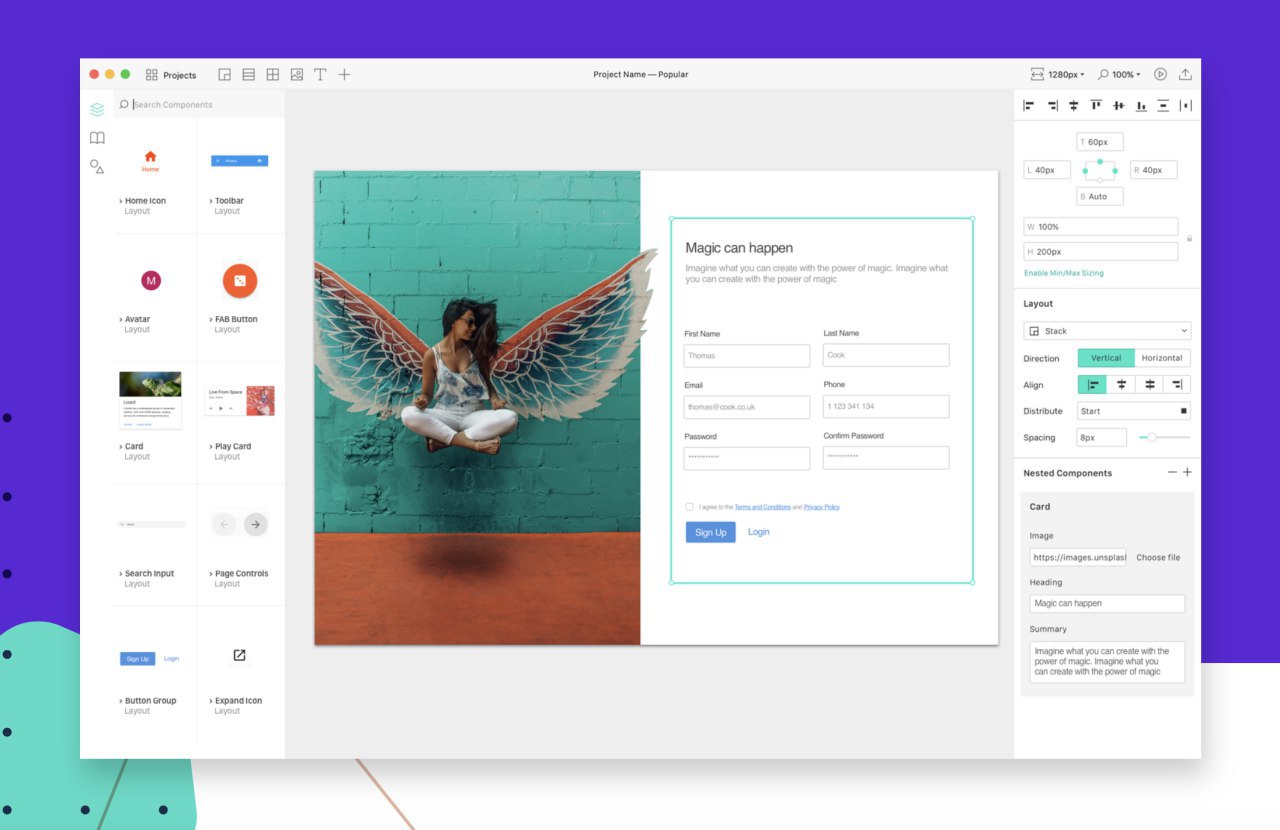Screen dimensions: 1280x830
Task: Select the Card component thumbnail
Action: 150,401
